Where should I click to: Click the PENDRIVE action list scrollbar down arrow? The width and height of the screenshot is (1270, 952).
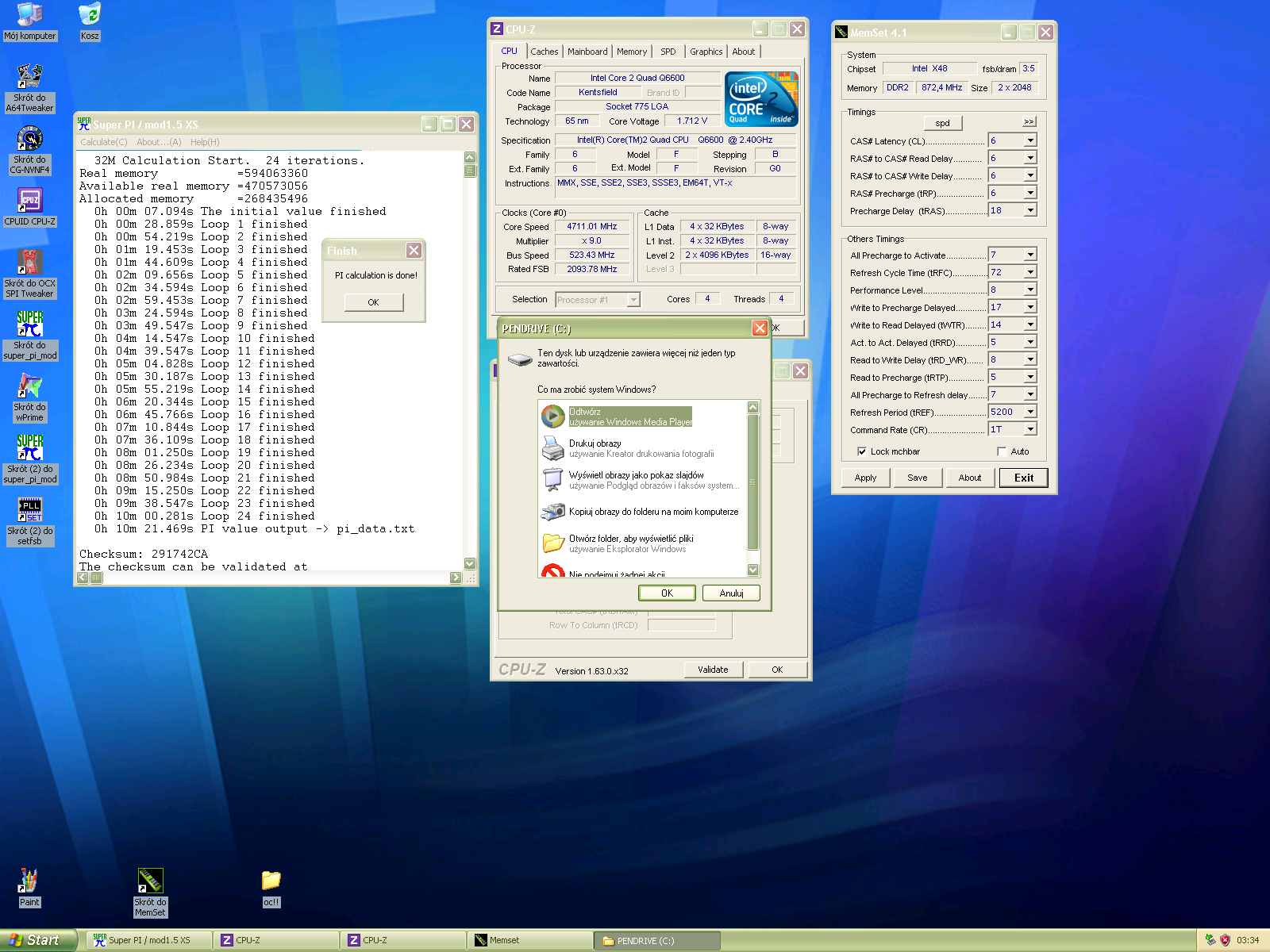pyautogui.click(x=753, y=570)
